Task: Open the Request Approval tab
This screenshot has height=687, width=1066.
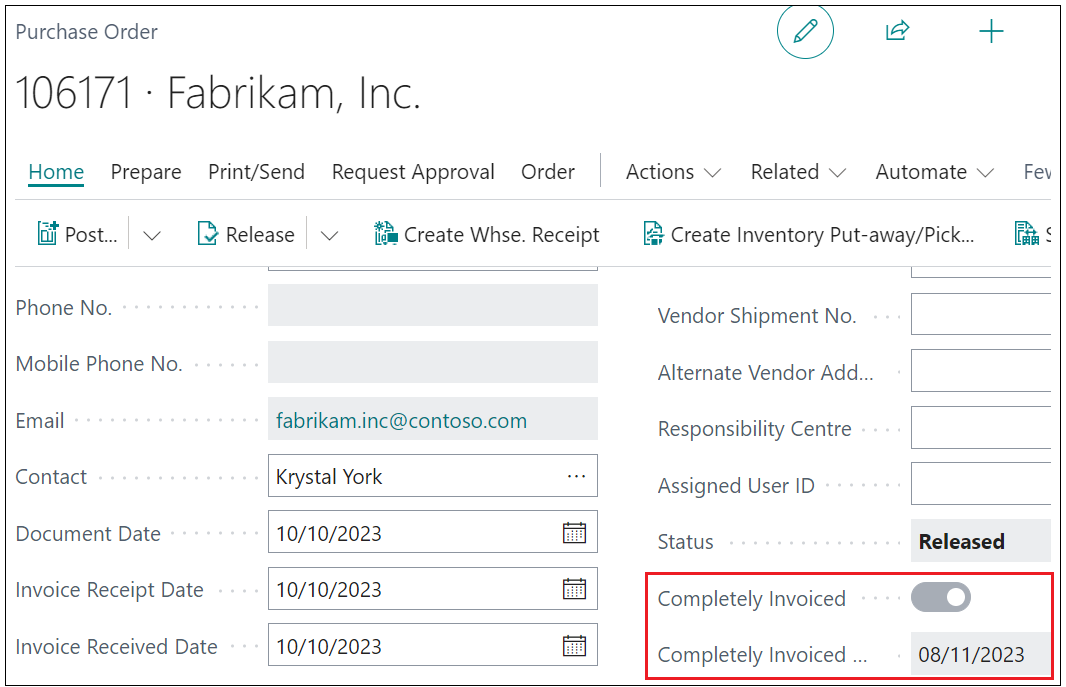Action: [x=413, y=172]
